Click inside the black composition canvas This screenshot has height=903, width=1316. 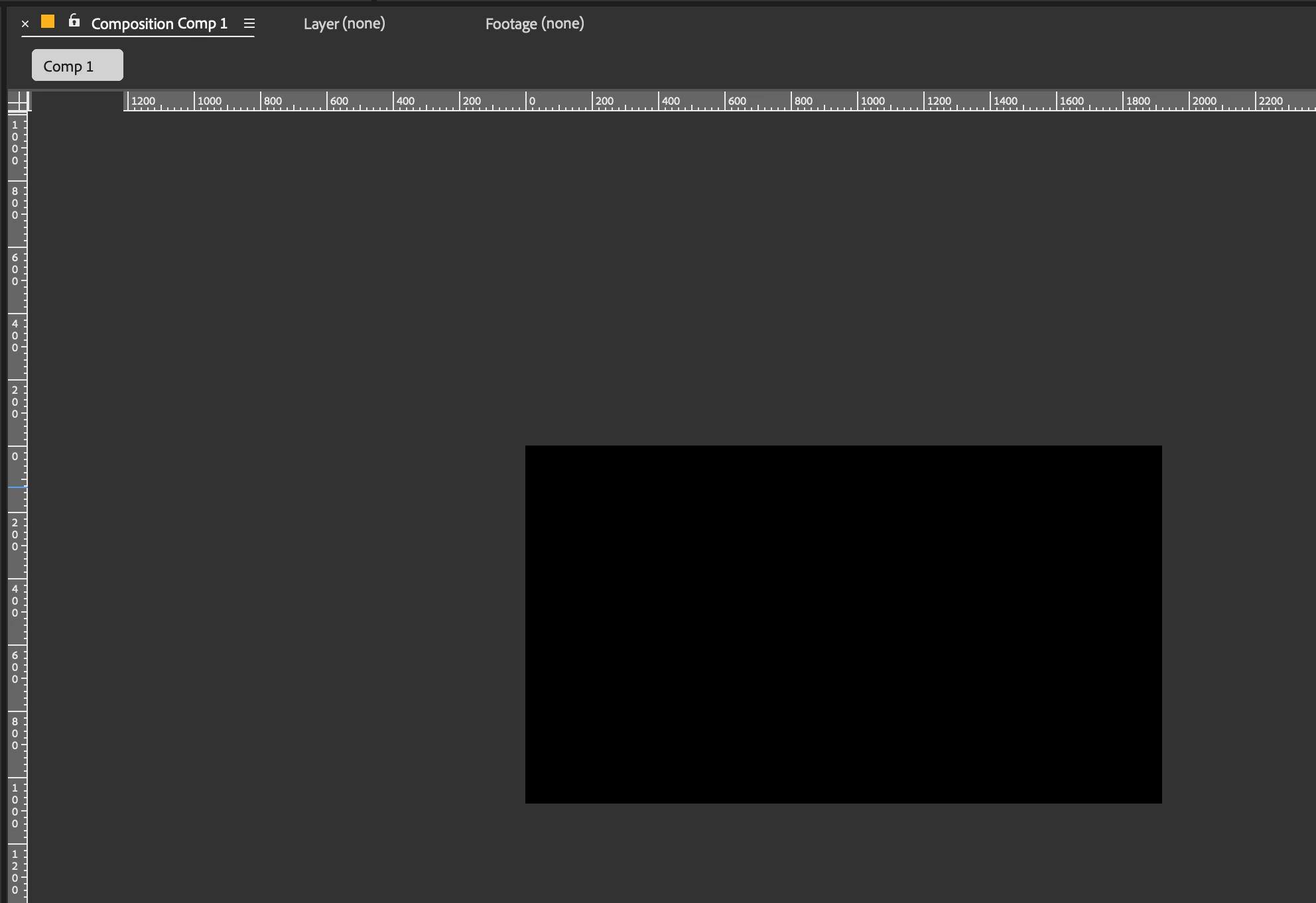pos(843,624)
